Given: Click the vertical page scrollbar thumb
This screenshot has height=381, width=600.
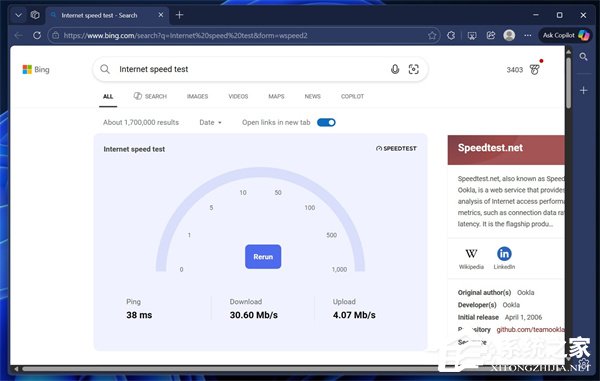Looking at the screenshot, I should [569, 82].
